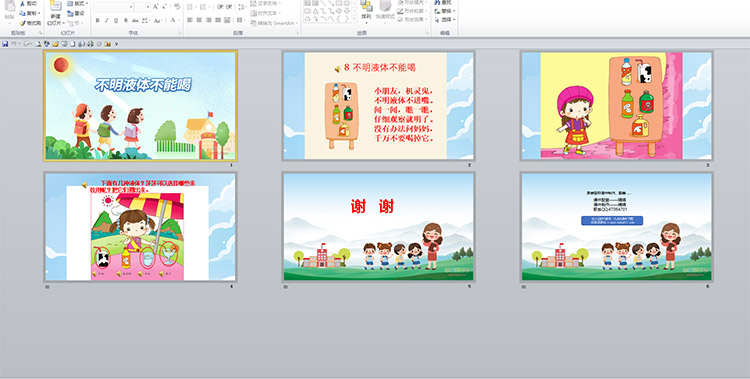Open the font name combo box
This screenshot has width=750, height=379.
tap(113, 7)
